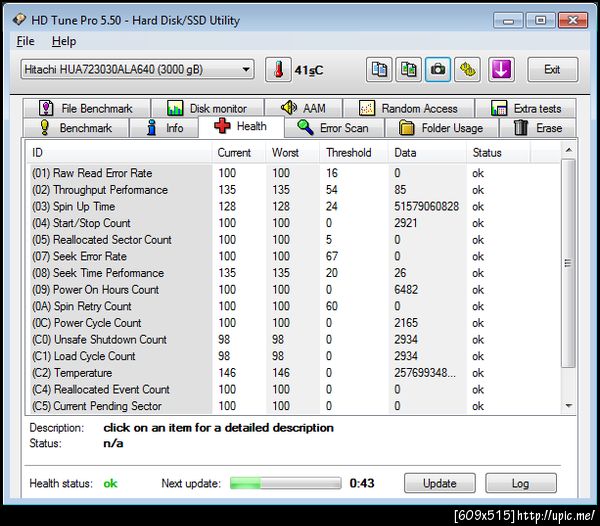Select the Throughput Performance row
The width and height of the screenshot is (600, 526).
(x=294, y=190)
